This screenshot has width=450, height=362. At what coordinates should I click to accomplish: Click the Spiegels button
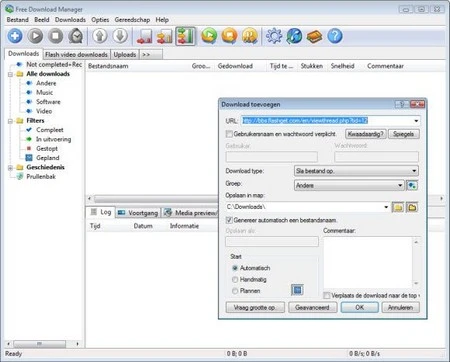click(404, 134)
